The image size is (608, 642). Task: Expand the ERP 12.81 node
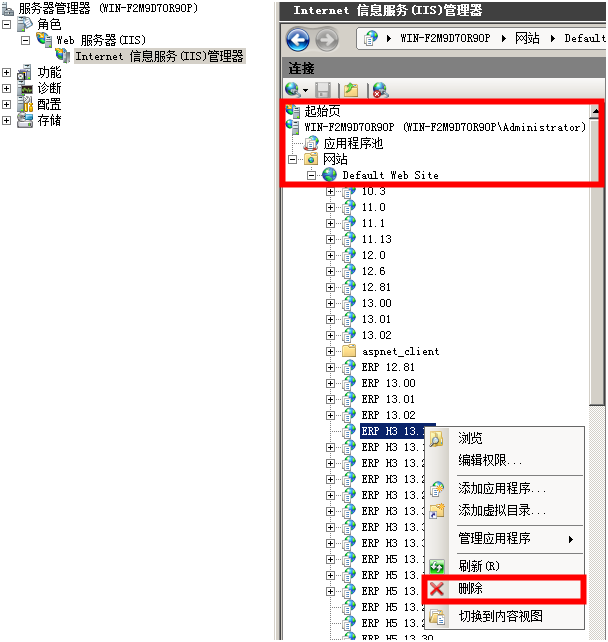point(330,367)
